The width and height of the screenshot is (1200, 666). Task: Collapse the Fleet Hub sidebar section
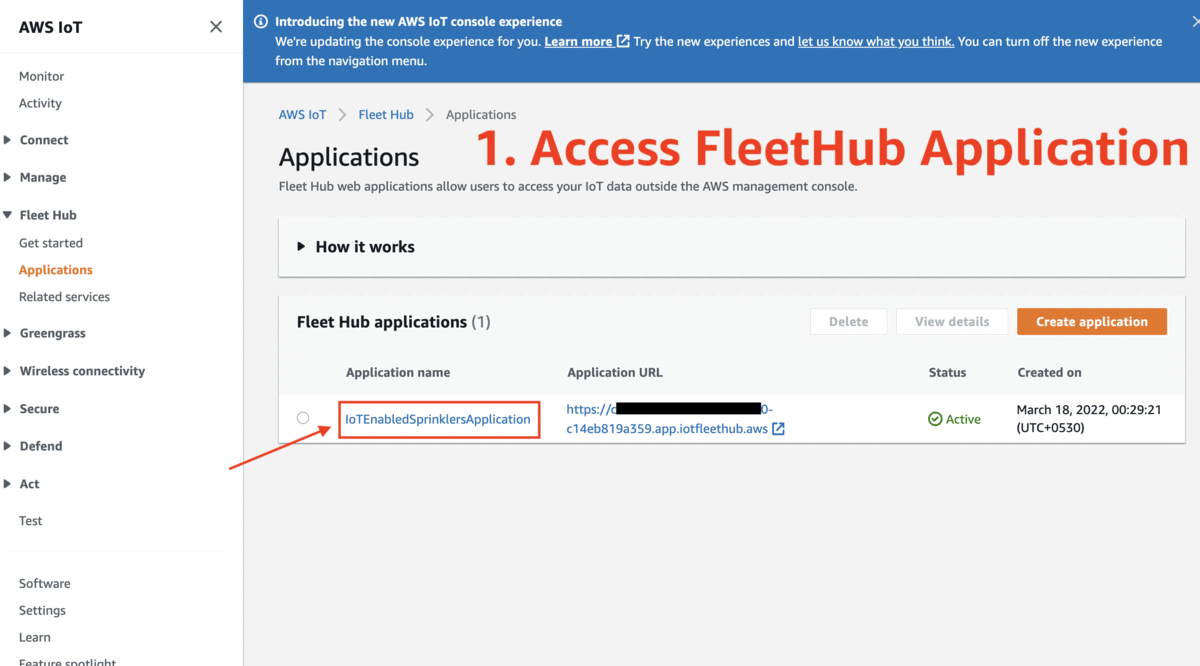pyautogui.click(x=8, y=215)
